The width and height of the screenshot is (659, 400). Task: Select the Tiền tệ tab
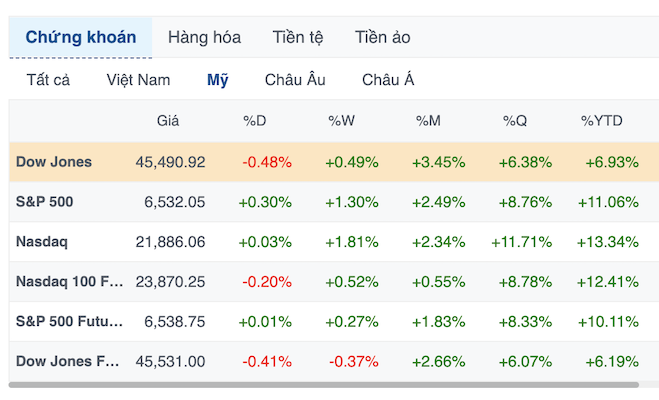tap(297, 38)
